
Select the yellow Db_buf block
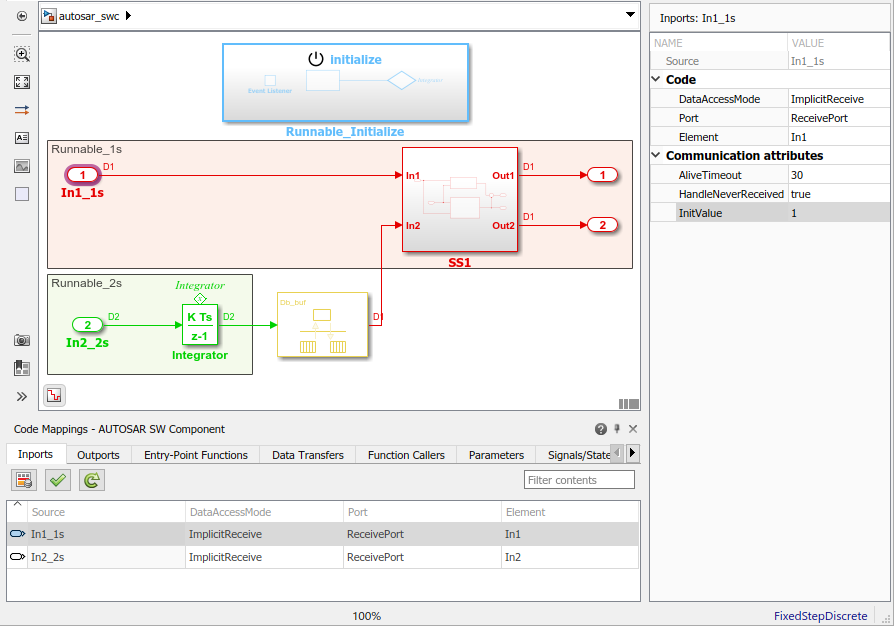coord(323,325)
